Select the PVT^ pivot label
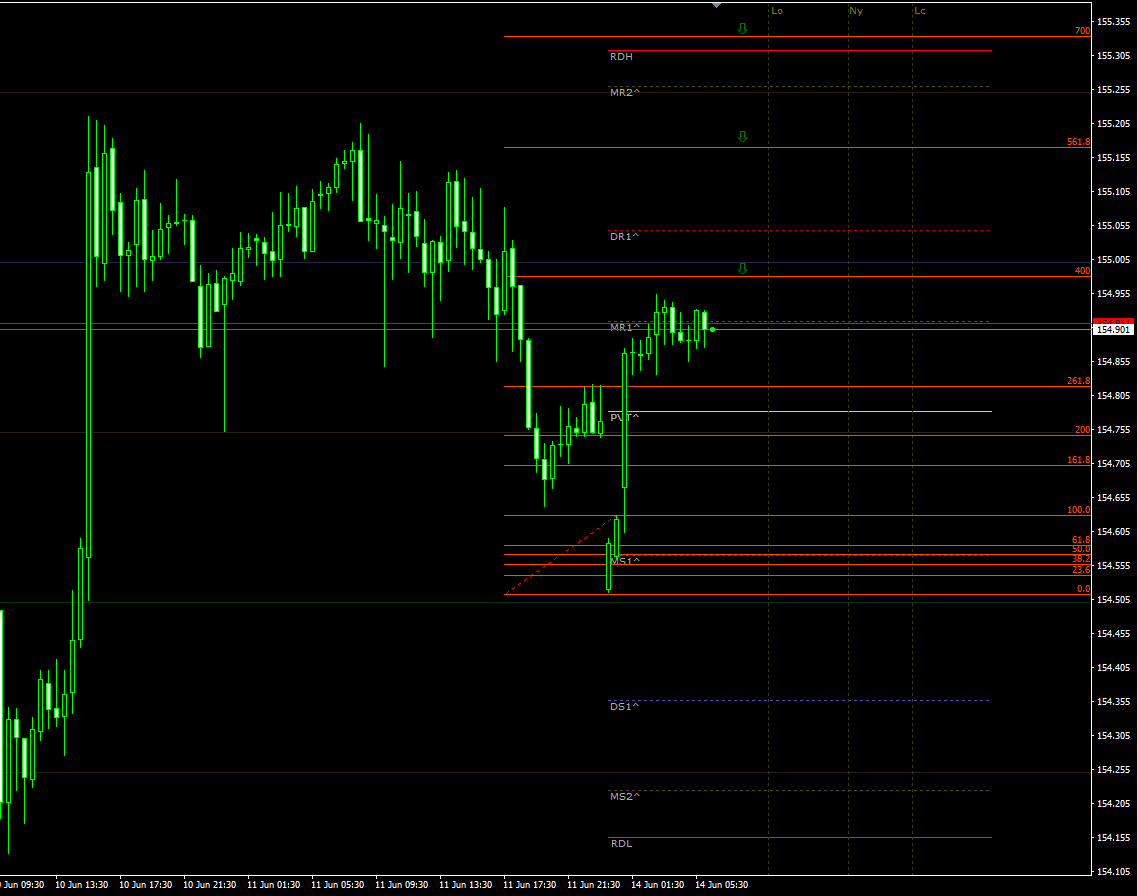 point(624,418)
